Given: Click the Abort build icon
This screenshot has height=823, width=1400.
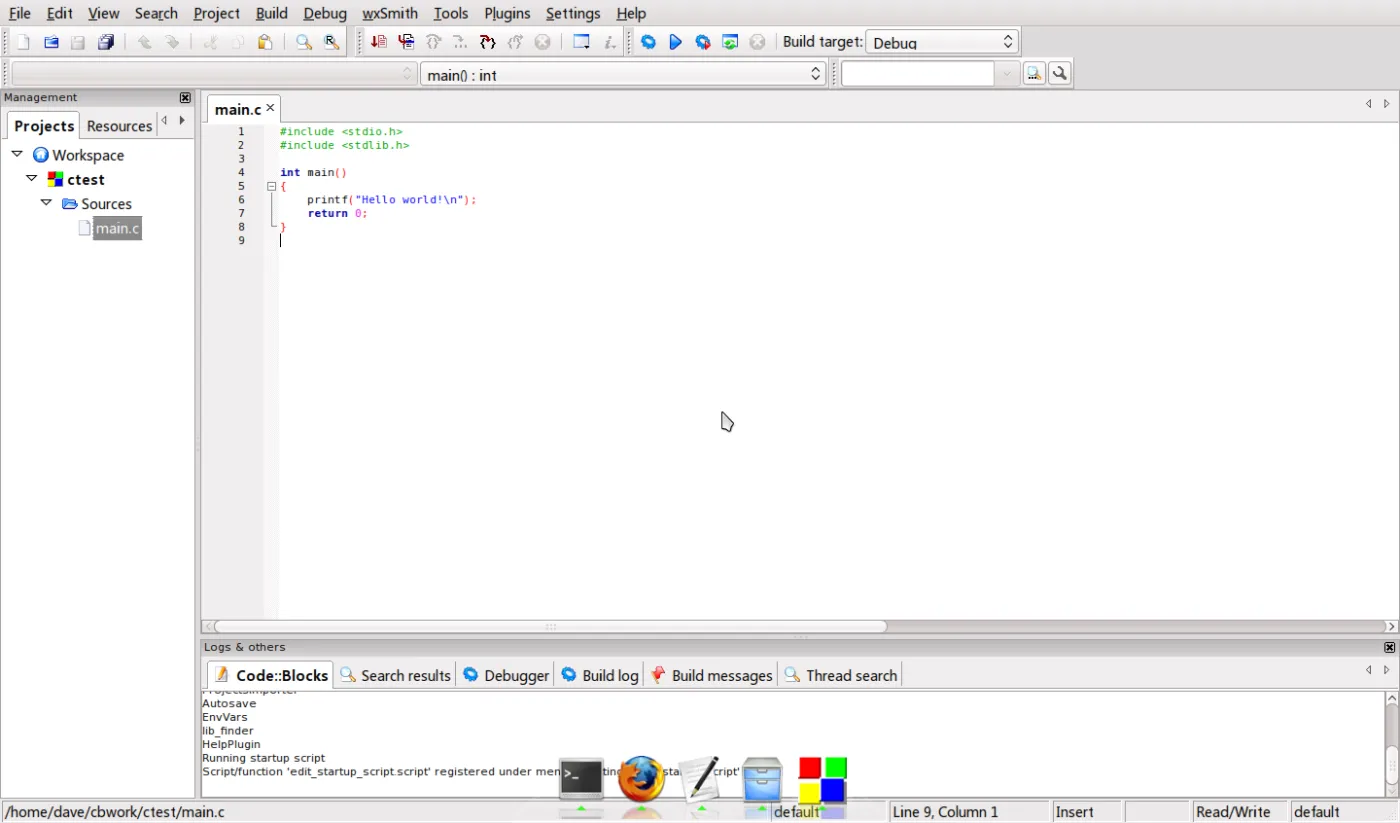Looking at the screenshot, I should tap(757, 42).
